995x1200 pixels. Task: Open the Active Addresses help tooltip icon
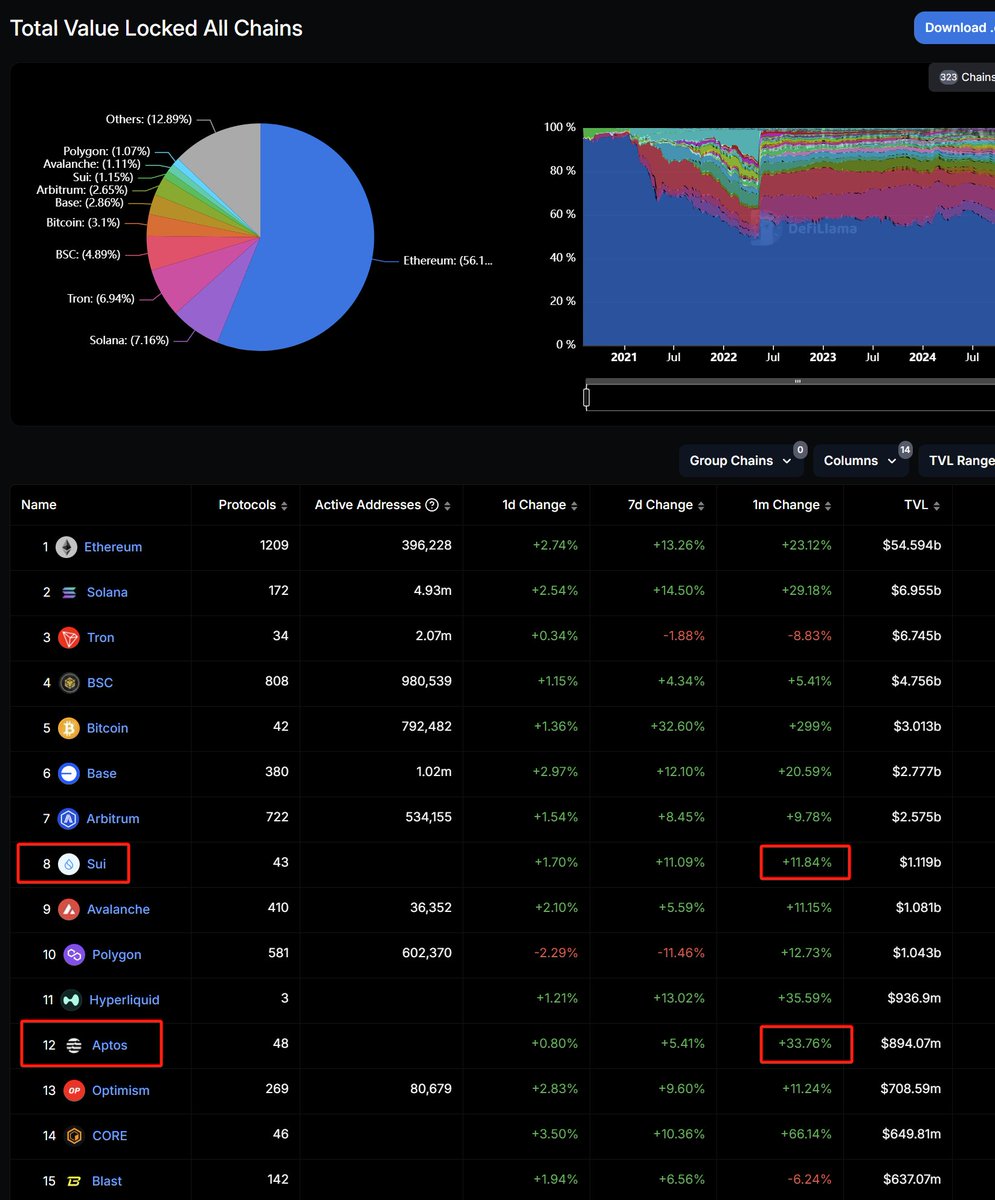click(x=432, y=505)
